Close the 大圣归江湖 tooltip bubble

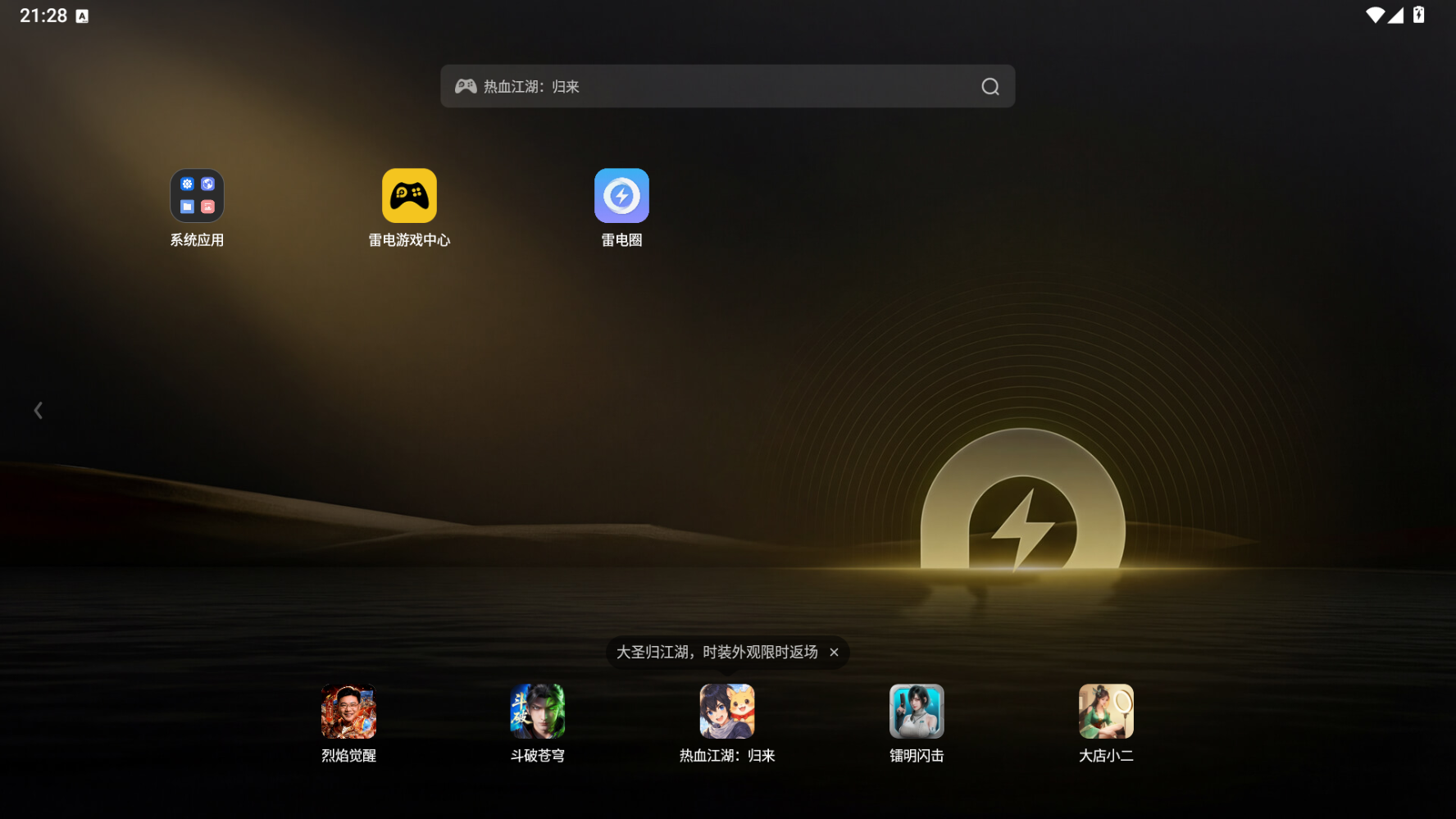(x=834, y=653)
